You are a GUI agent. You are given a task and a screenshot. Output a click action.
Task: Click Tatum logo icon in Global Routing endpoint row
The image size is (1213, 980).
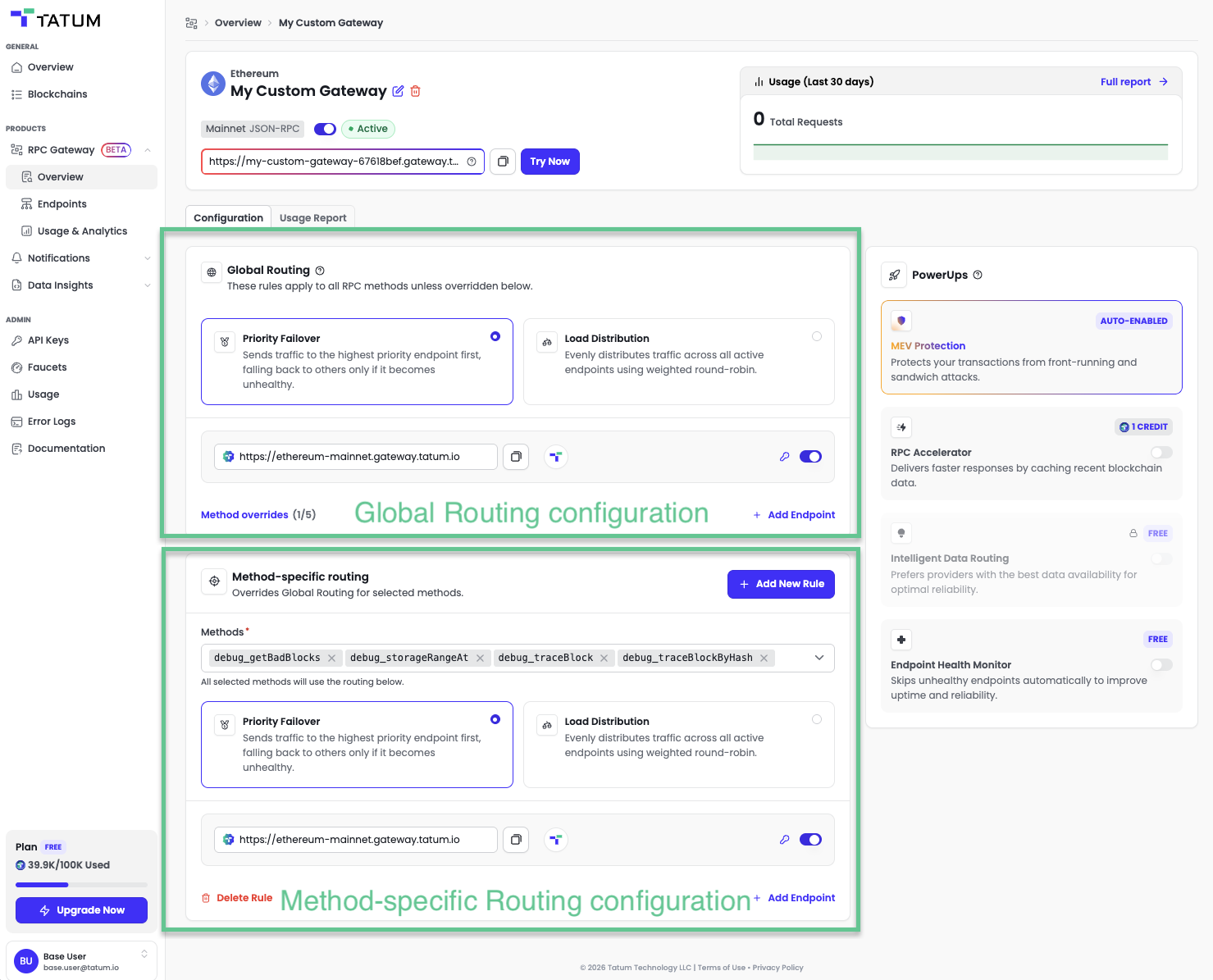point(556,457)
